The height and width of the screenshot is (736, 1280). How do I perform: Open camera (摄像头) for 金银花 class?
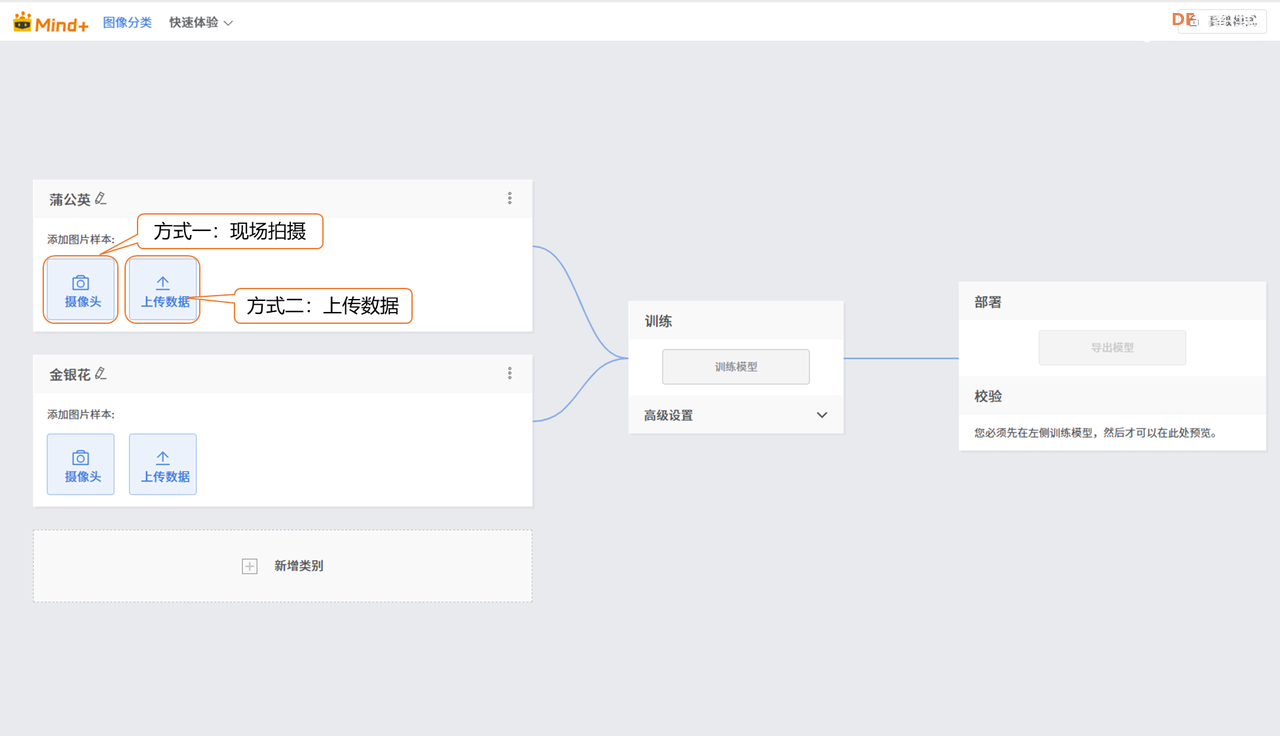point(81,464)
